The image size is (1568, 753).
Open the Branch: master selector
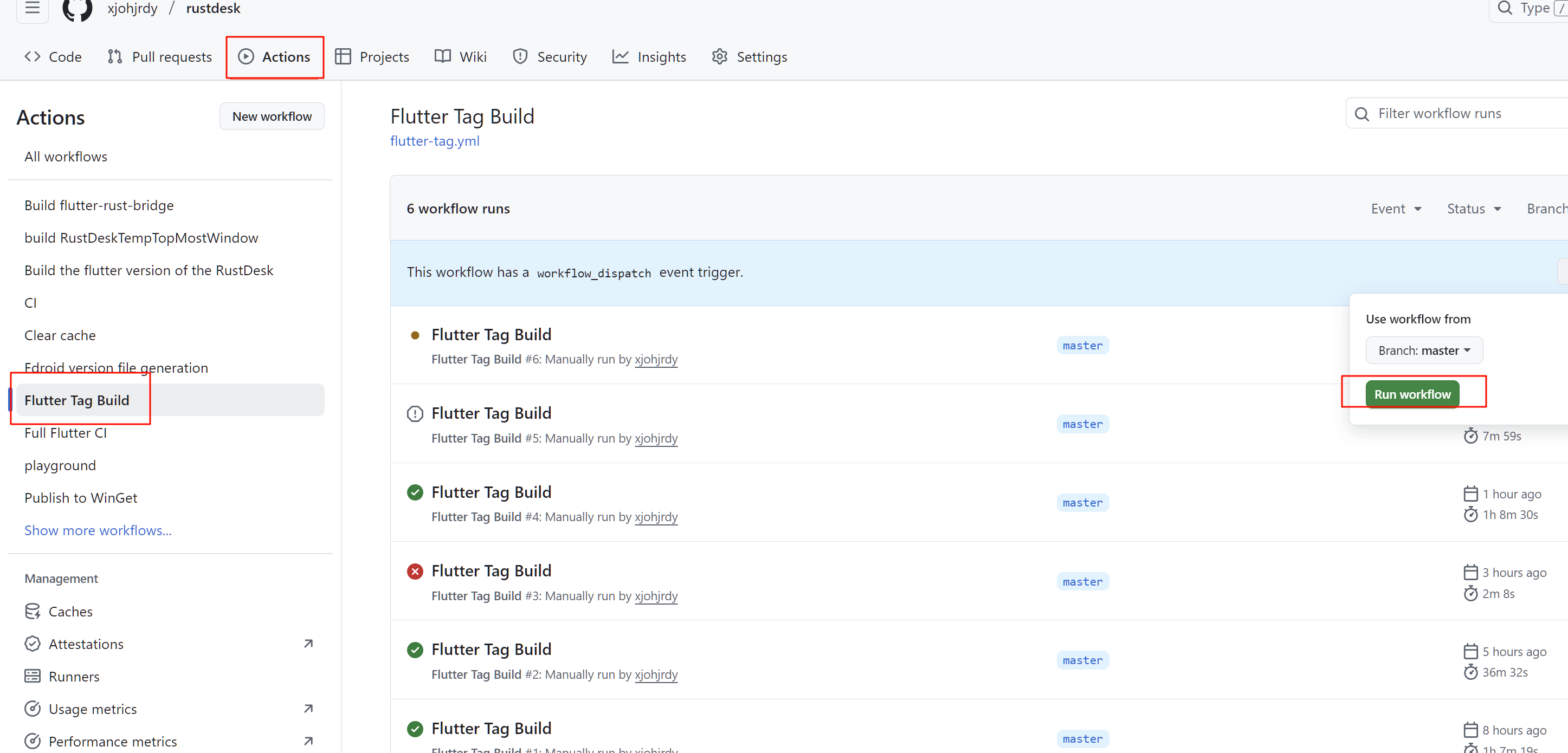pyautogui.click(x=1423, y=350)
